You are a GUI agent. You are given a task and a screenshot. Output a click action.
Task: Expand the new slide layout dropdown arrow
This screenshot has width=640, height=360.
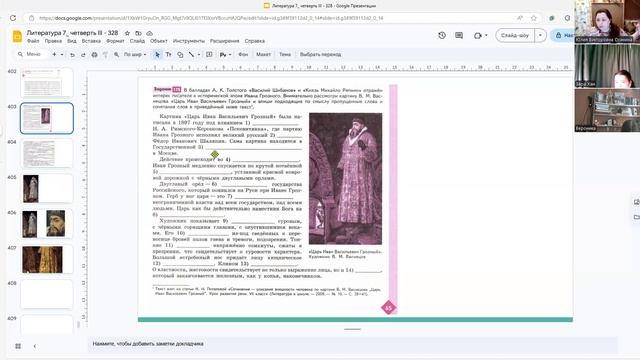pyautogui.click(x=62, y=54)
